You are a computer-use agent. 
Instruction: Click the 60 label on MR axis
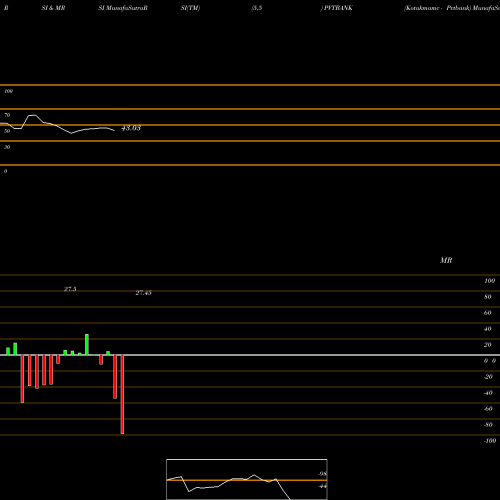tap(487, 313)
